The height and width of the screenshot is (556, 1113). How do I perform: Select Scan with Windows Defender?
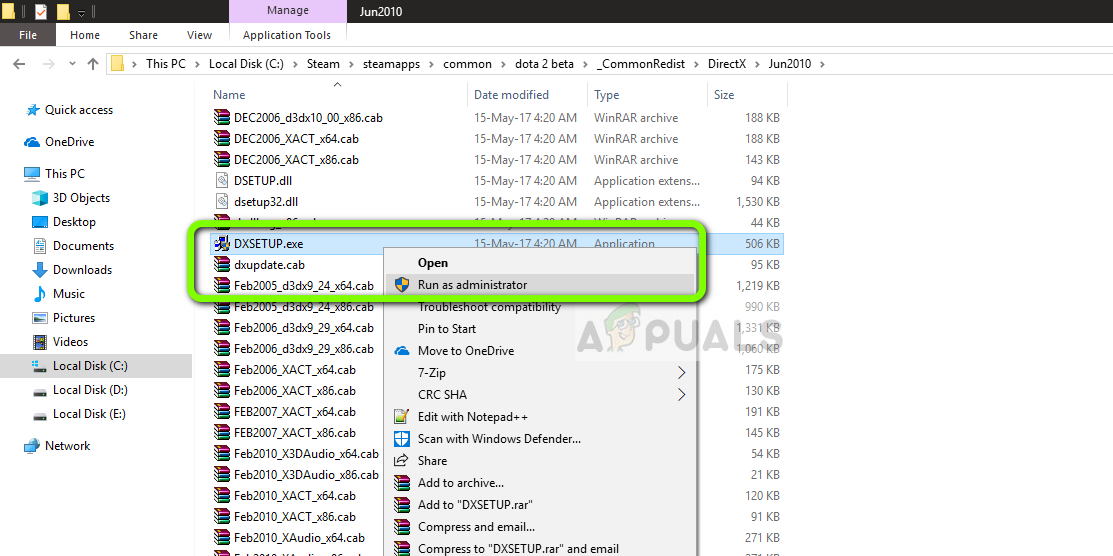[541, 439]
